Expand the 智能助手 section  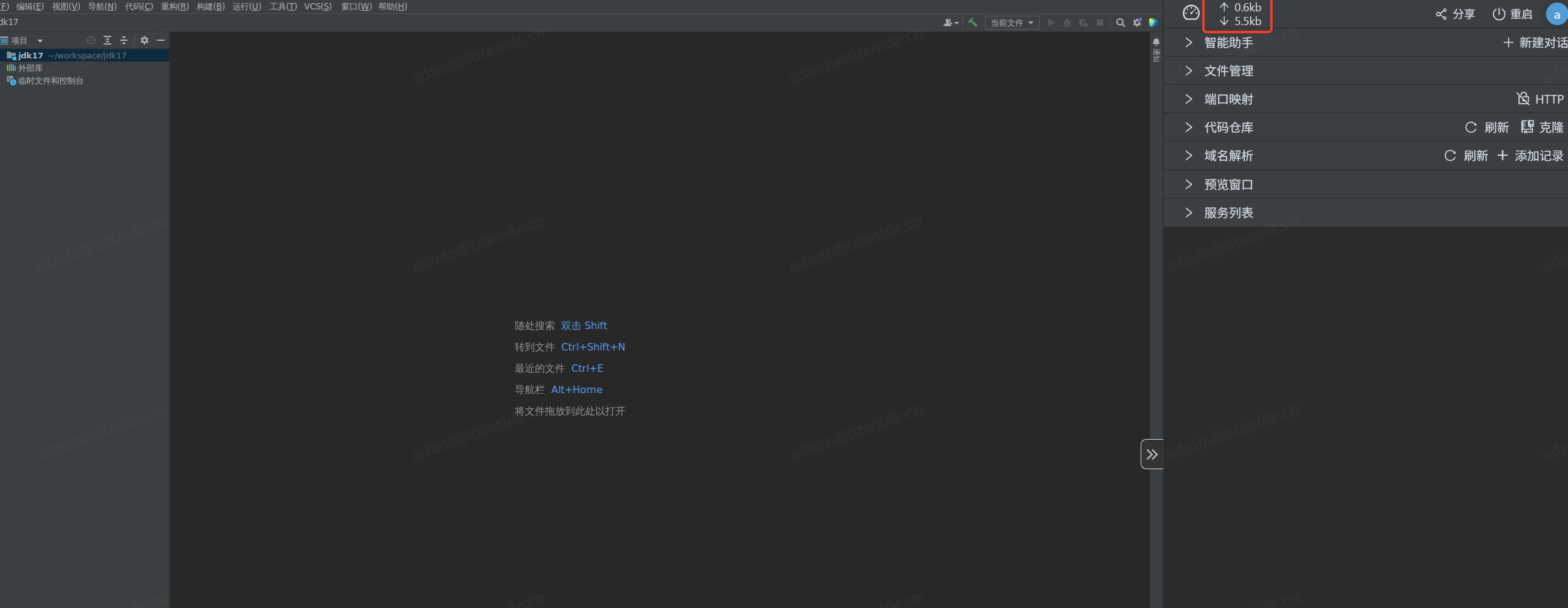(x=1228, y=43)
